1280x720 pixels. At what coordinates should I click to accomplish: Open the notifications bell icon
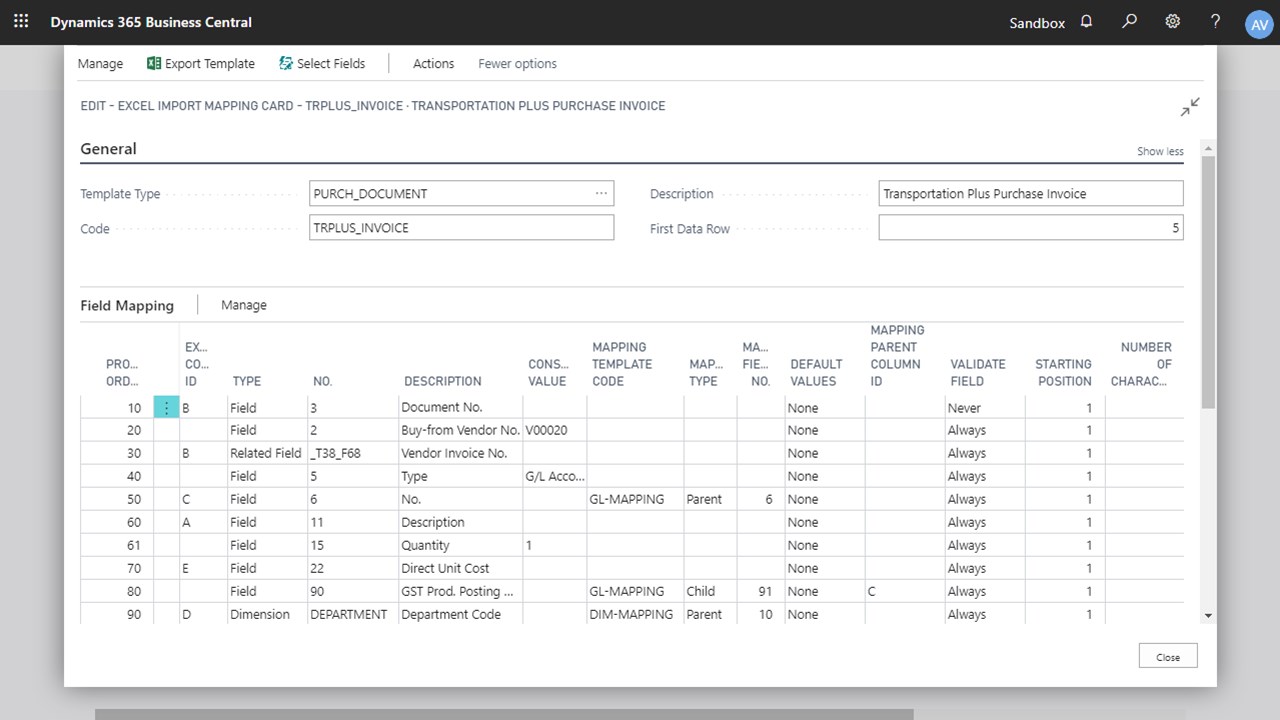click(x=1087, y=21)
